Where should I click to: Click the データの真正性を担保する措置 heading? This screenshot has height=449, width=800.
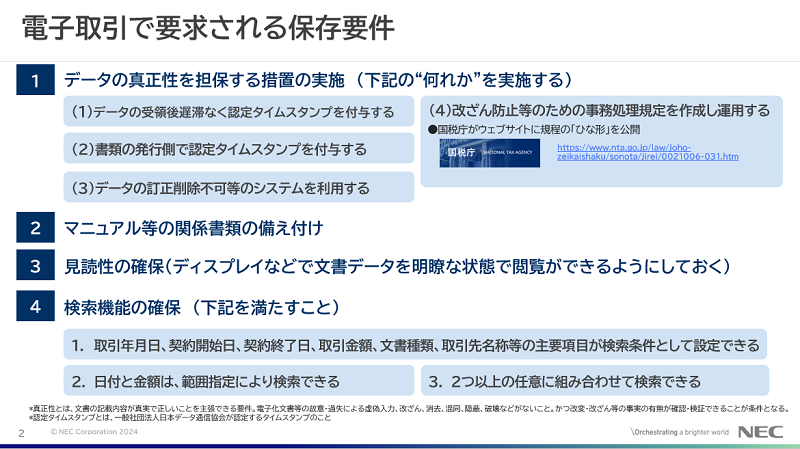[318, 80]
